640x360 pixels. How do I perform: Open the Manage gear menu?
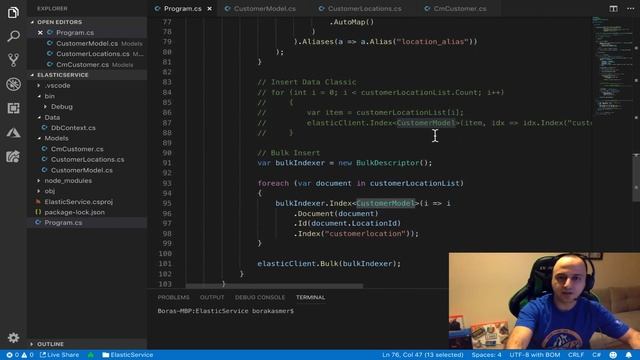(13, 338)
